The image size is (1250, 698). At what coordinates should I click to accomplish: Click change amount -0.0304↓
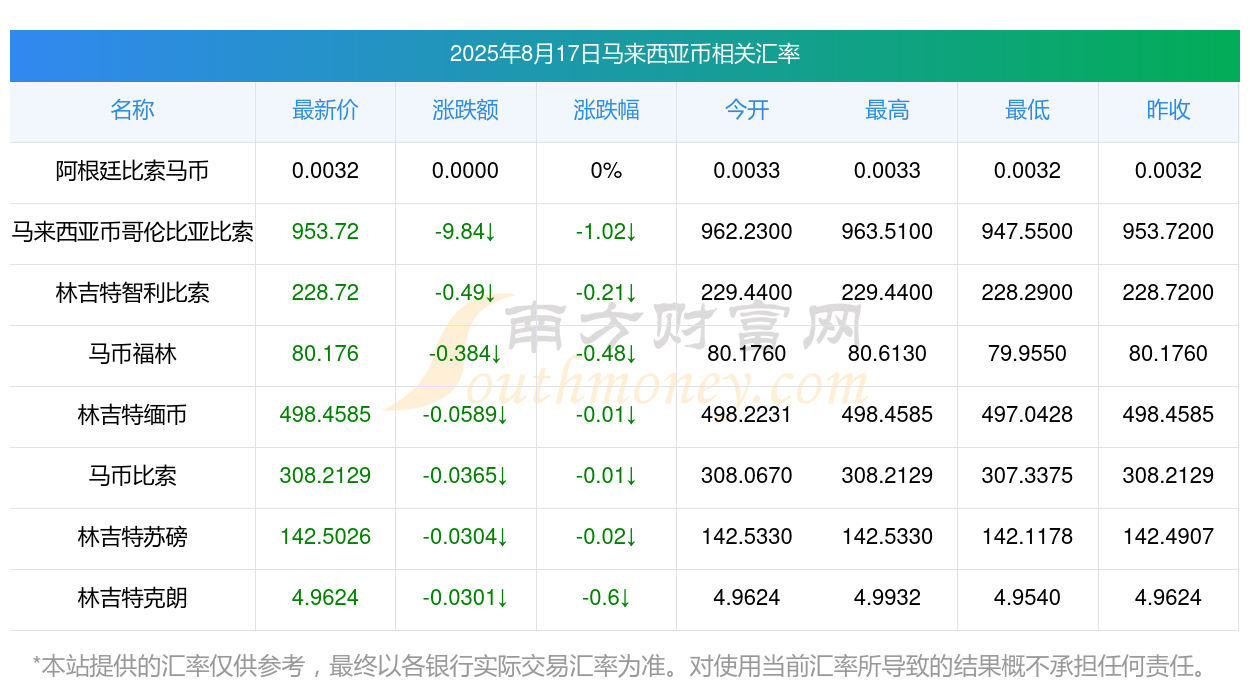(465, 537)
